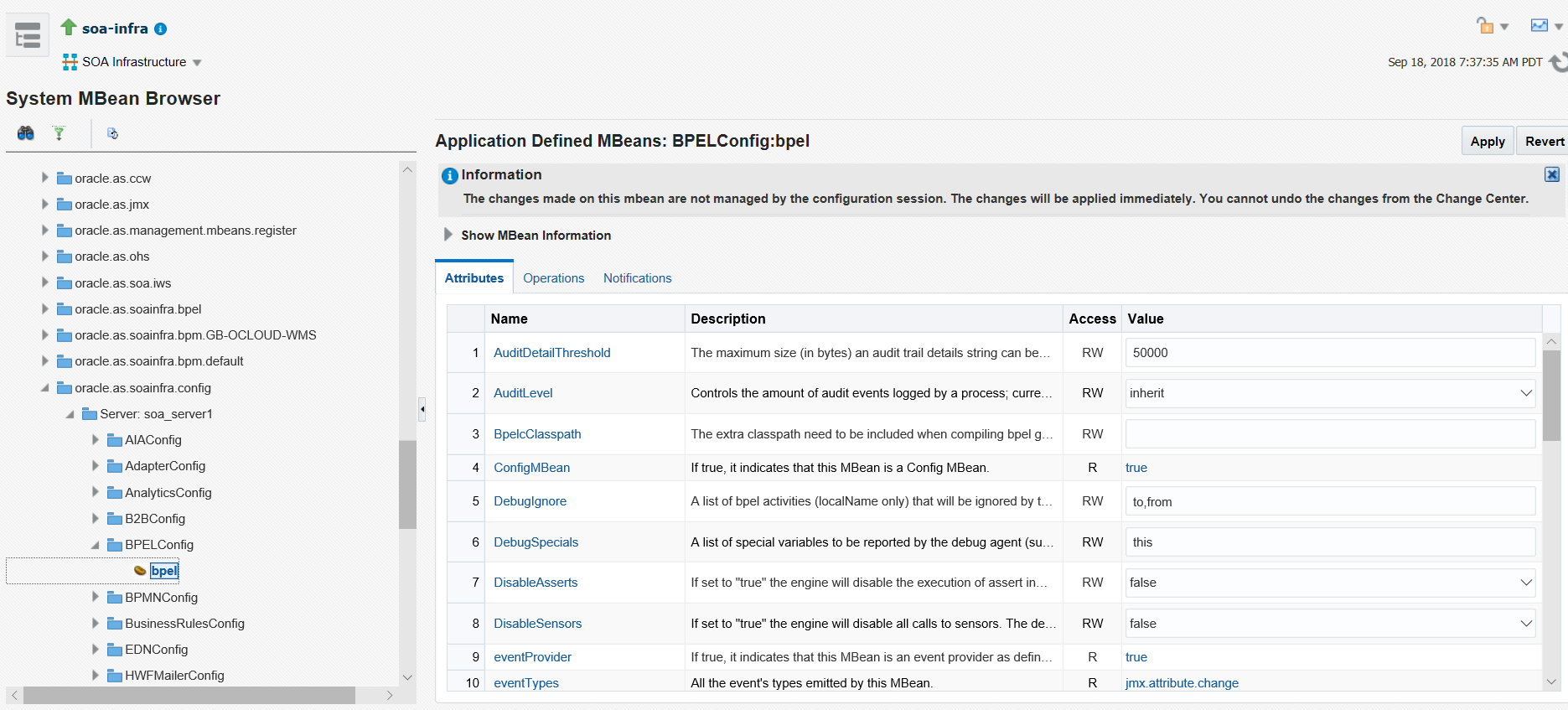
Task: Expand BPMNConfig node
Action: (x=96, y=597)
